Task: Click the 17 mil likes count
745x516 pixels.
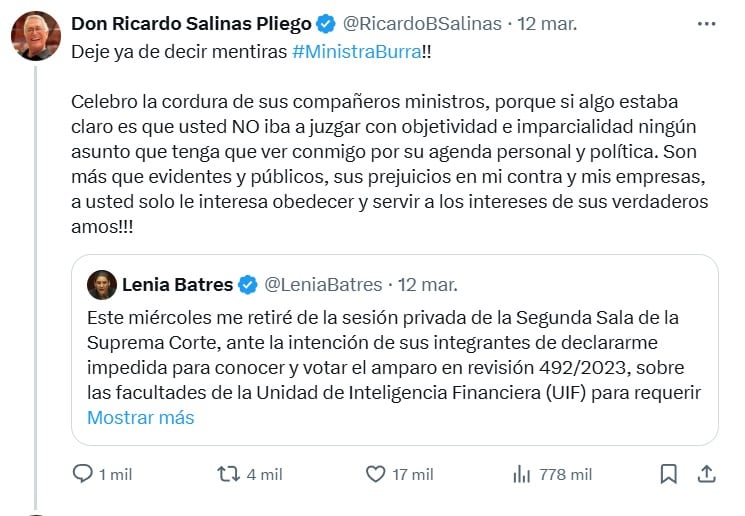Action: coord(412,474)
